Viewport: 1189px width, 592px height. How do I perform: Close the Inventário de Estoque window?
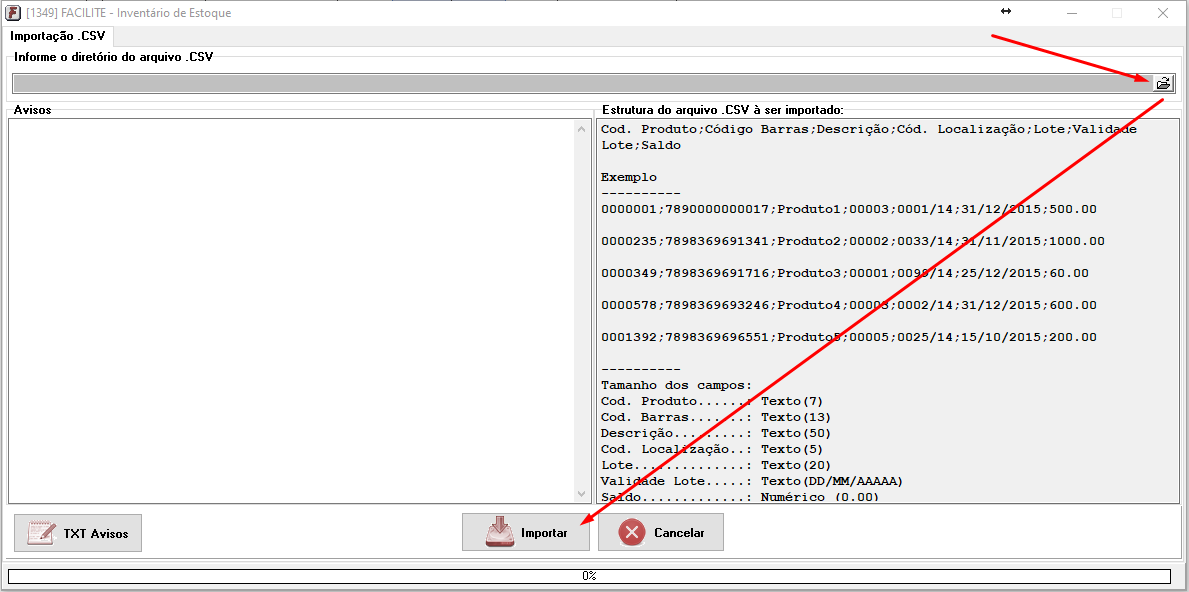click(1162, 13)
